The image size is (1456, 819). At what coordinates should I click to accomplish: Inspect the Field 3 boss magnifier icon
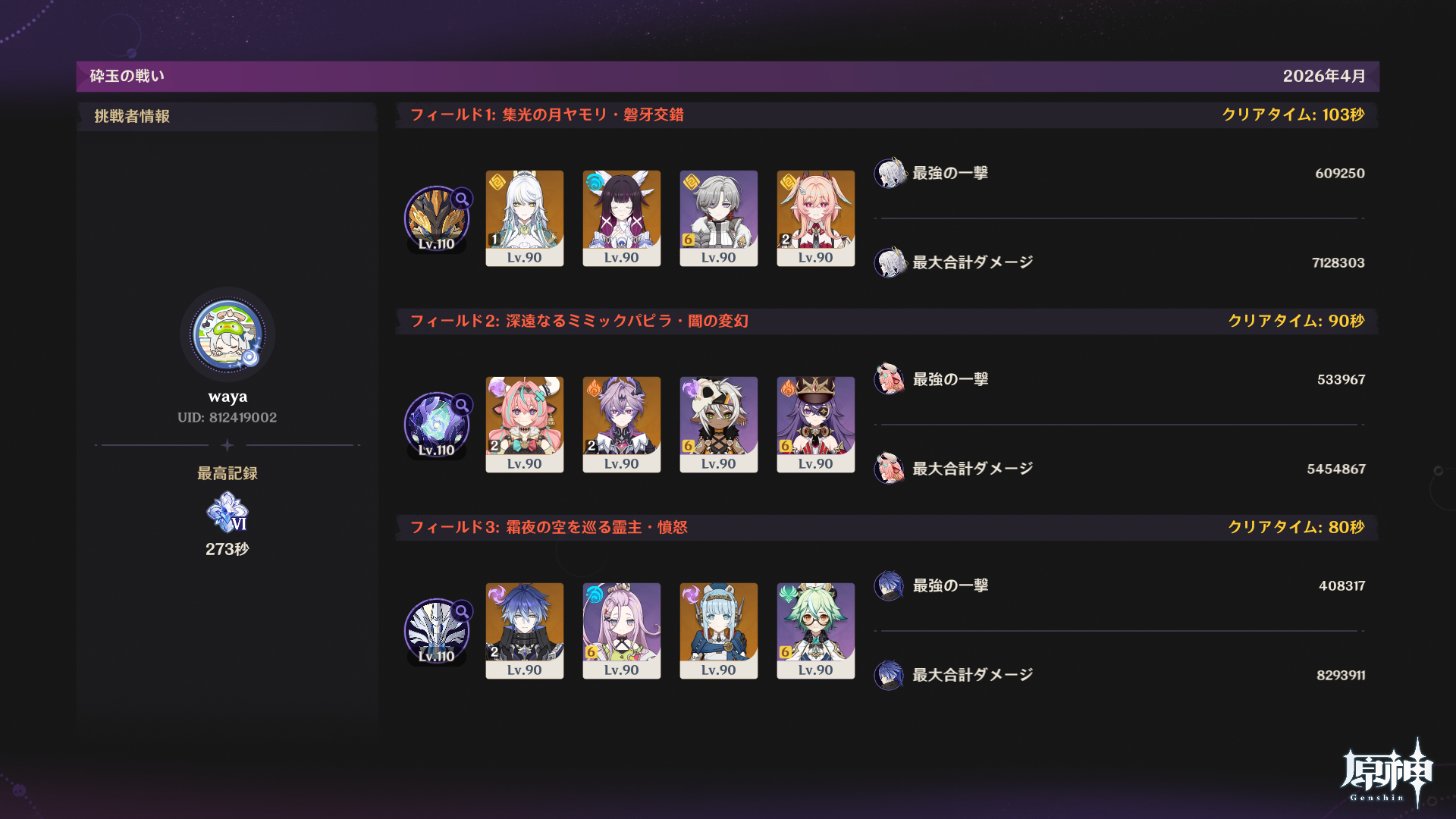462,611
